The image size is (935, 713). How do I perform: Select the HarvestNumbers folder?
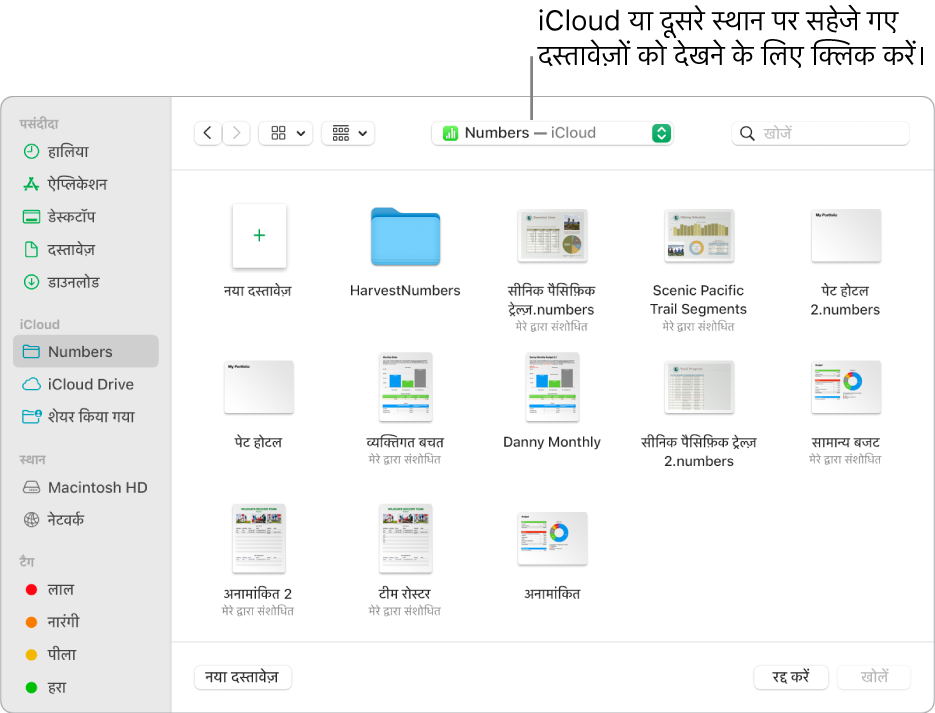[405, 236]
